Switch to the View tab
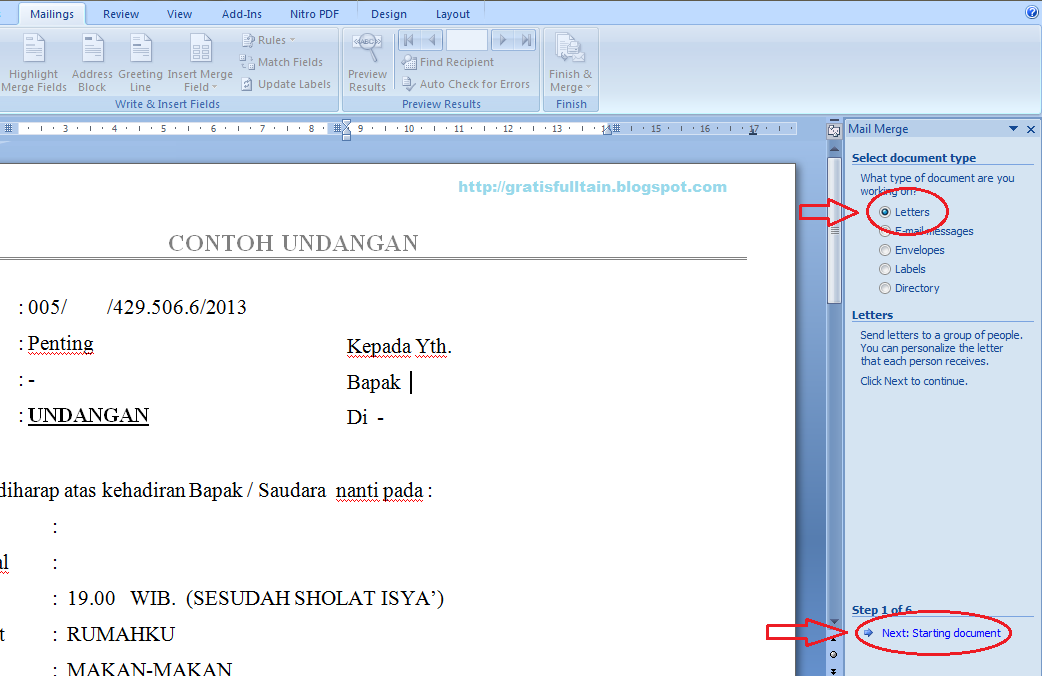The height and width of the screenshot is (676, 1042). (x=179, y=14)
